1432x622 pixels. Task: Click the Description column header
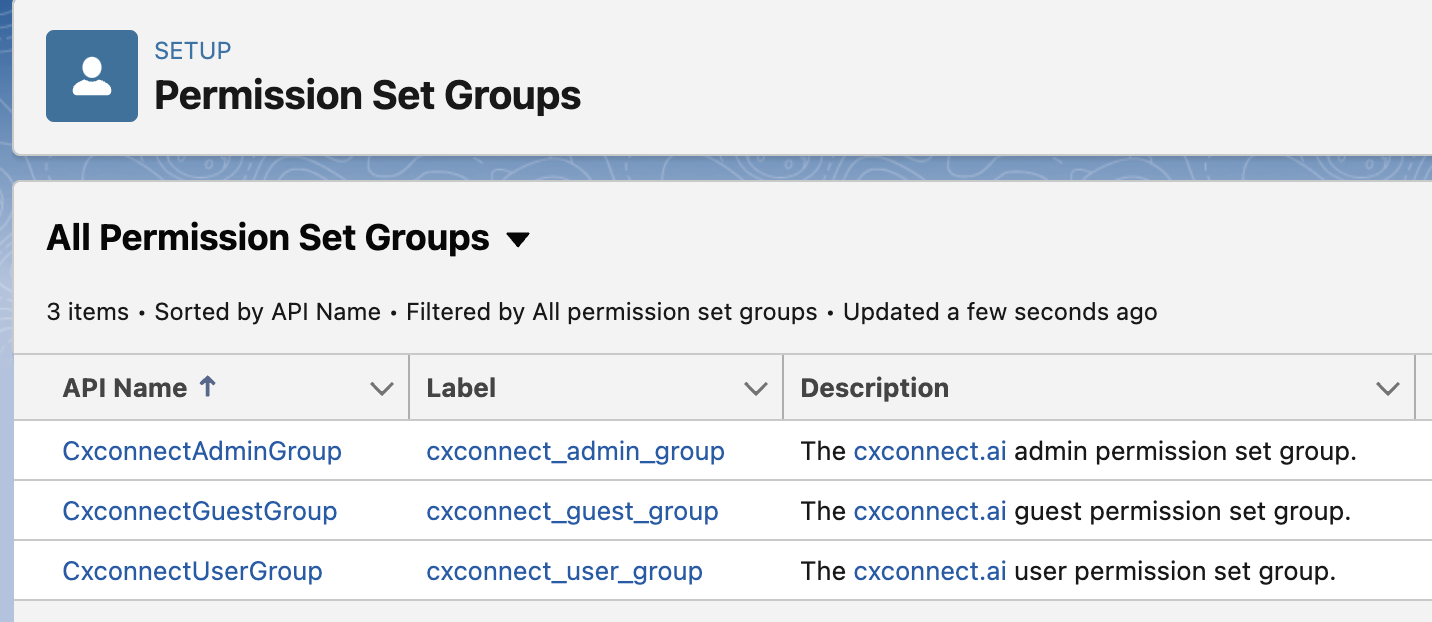click(x=875, y=388)
